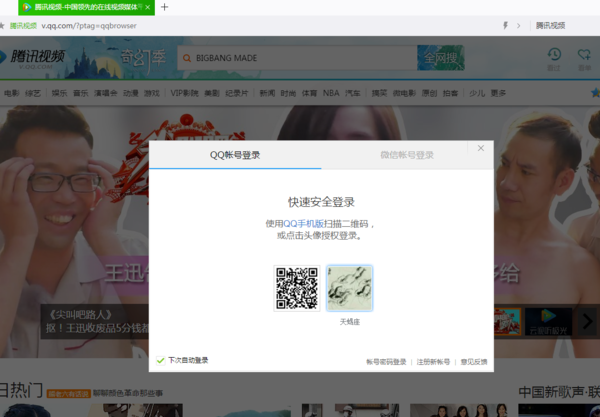Open the 娱乐 category
The height and width of the screenshot is (417, 600).
tap(59, 93)
